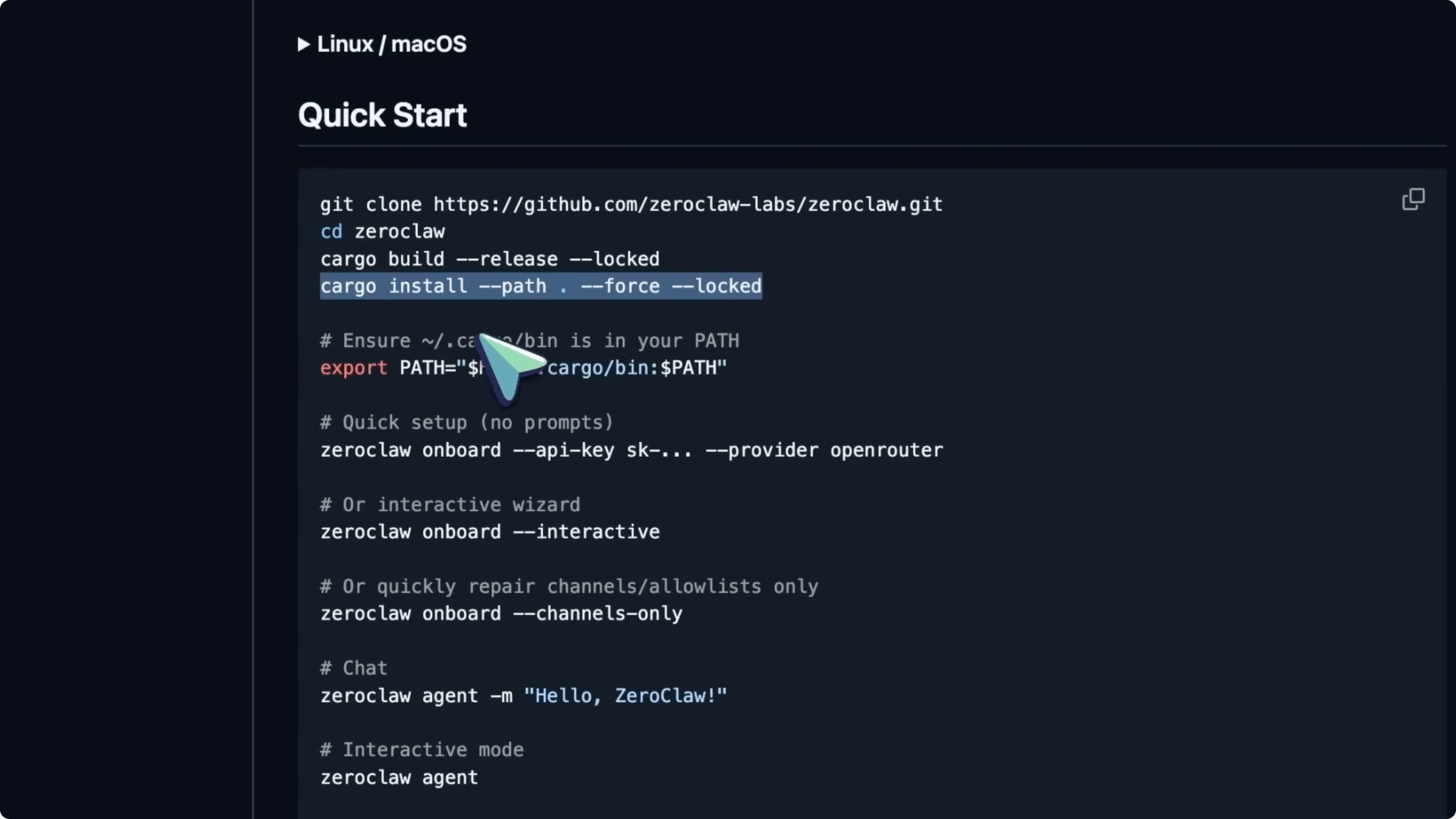Click the Linux / macOS summary label

pos(392,45)
